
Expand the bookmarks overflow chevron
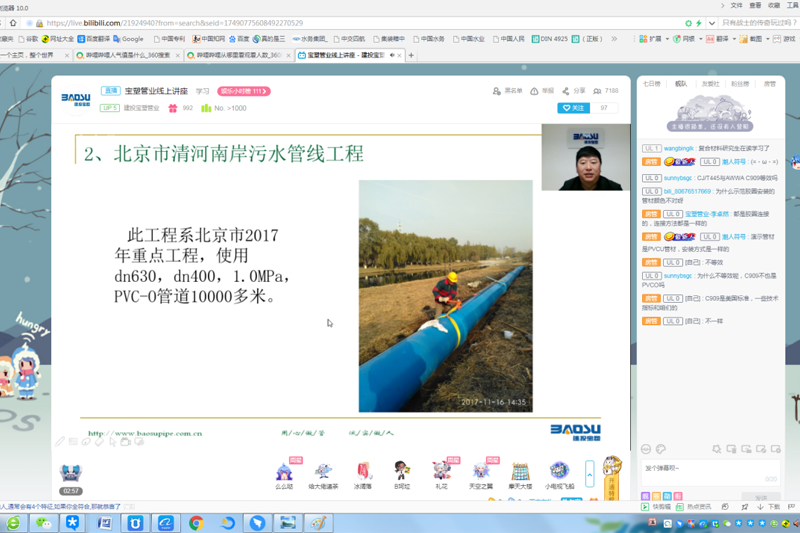click(x=614, y=39)
